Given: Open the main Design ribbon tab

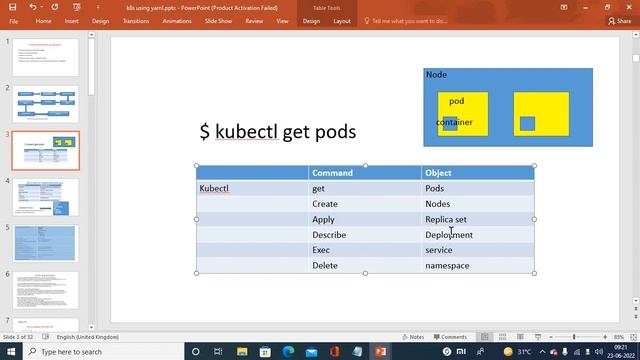Looking at the screenshot, I should click(100, 21).
